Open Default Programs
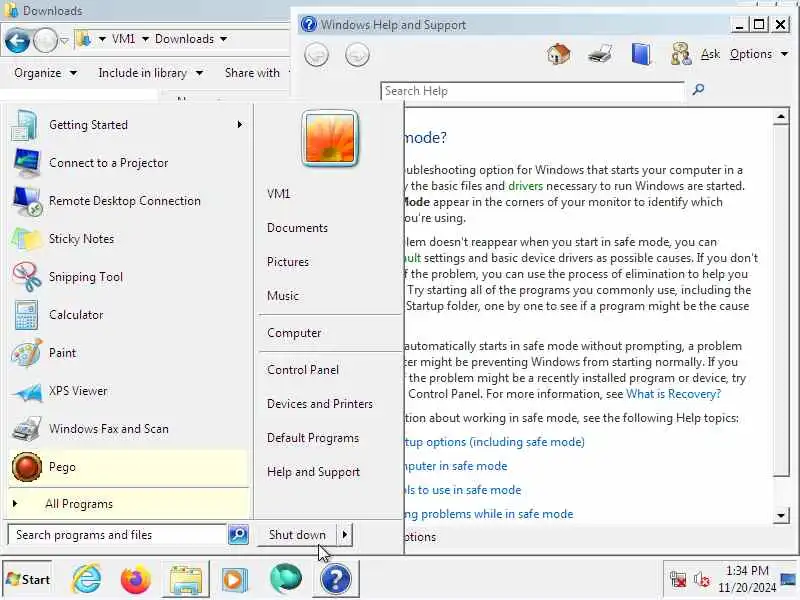Screen dimensions: 800x600 point(313,438)
